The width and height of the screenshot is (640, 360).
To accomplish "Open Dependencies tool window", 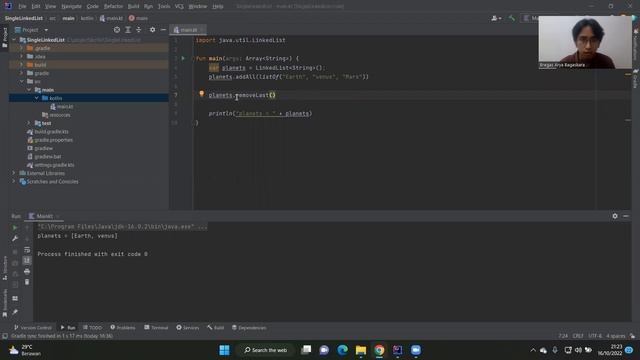I will 249,327.
